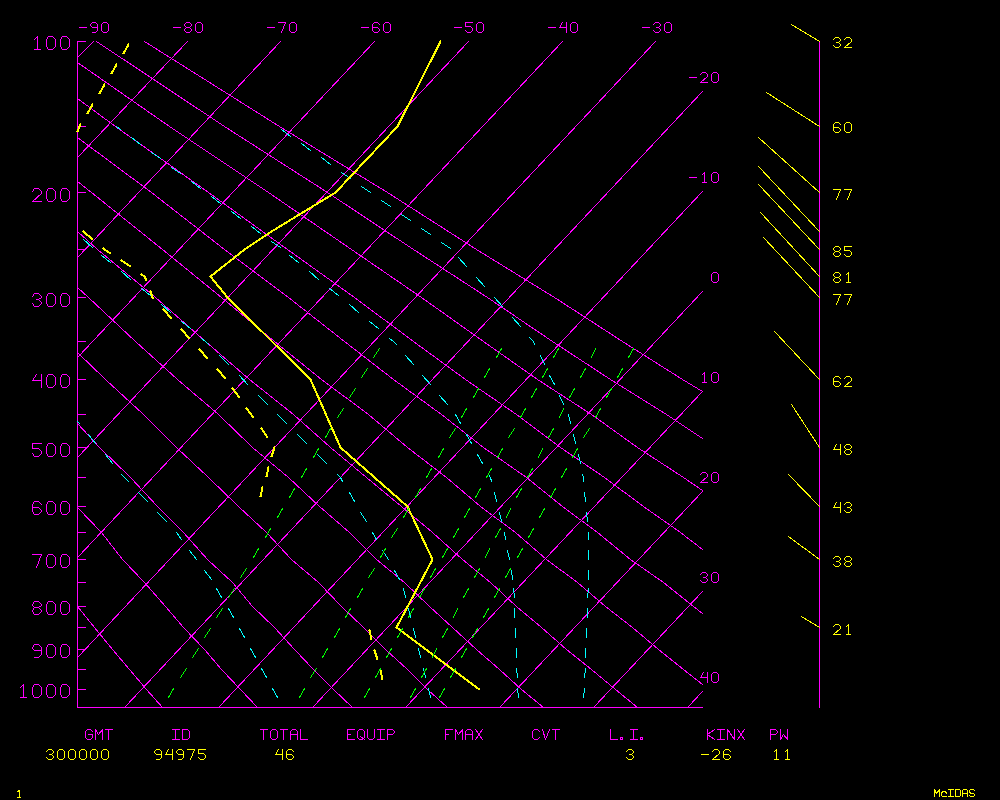Click the 500 pressure level label
This screenshot has height=800, width=1000.
point(51,450)
